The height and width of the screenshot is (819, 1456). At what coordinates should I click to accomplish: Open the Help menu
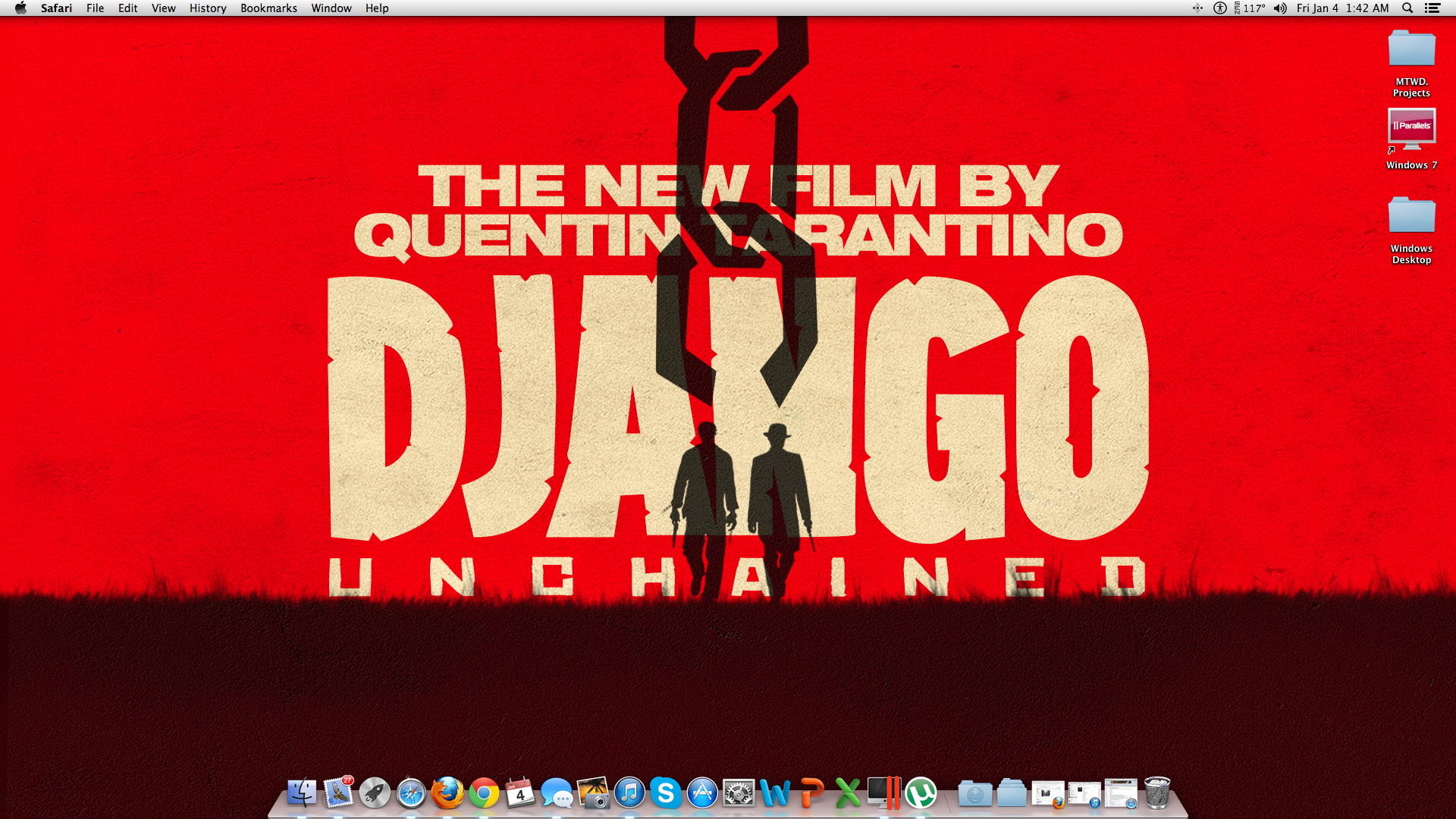pyautogui.click(x=377, y=8)
